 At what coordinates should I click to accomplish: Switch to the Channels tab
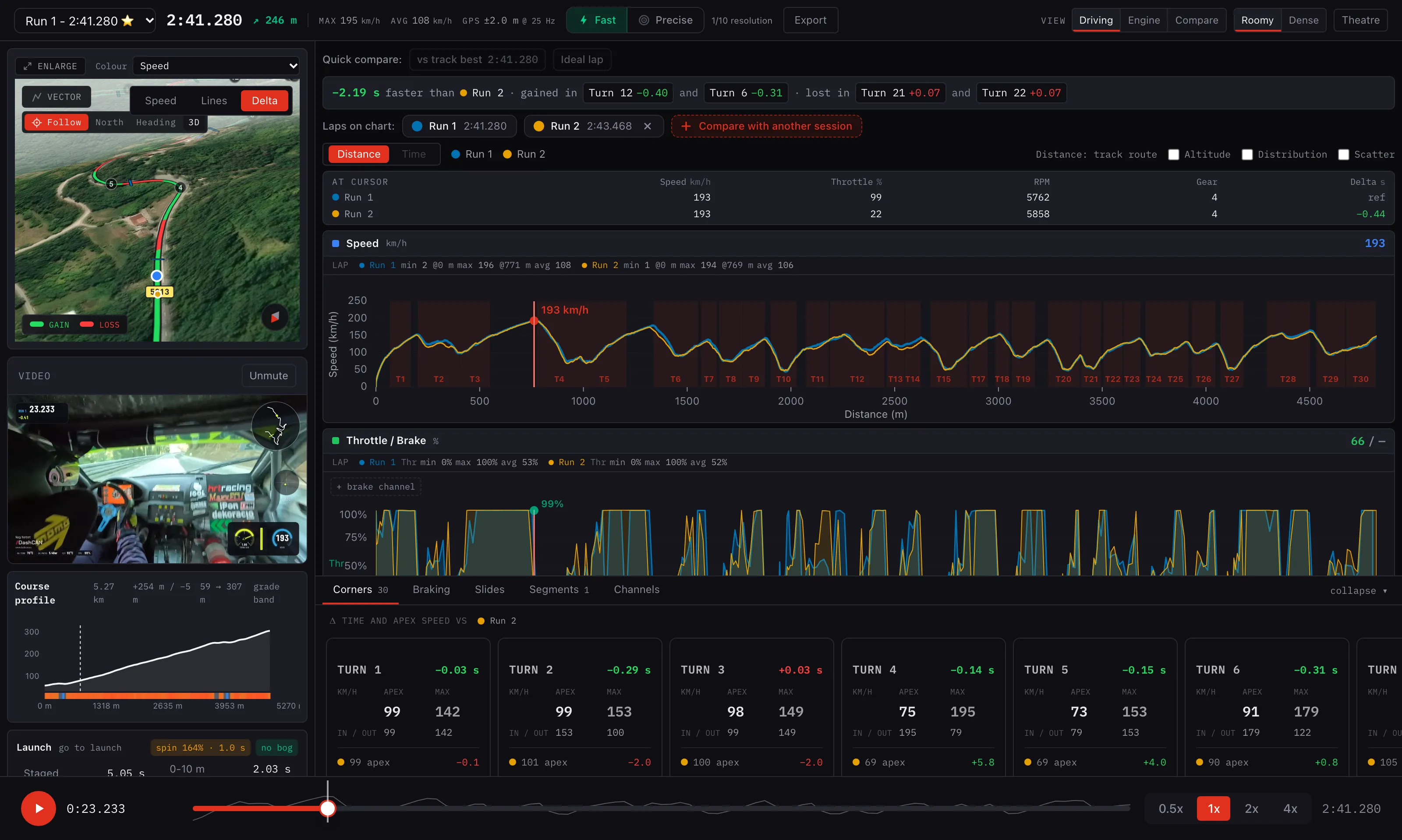tap(637, 590)
